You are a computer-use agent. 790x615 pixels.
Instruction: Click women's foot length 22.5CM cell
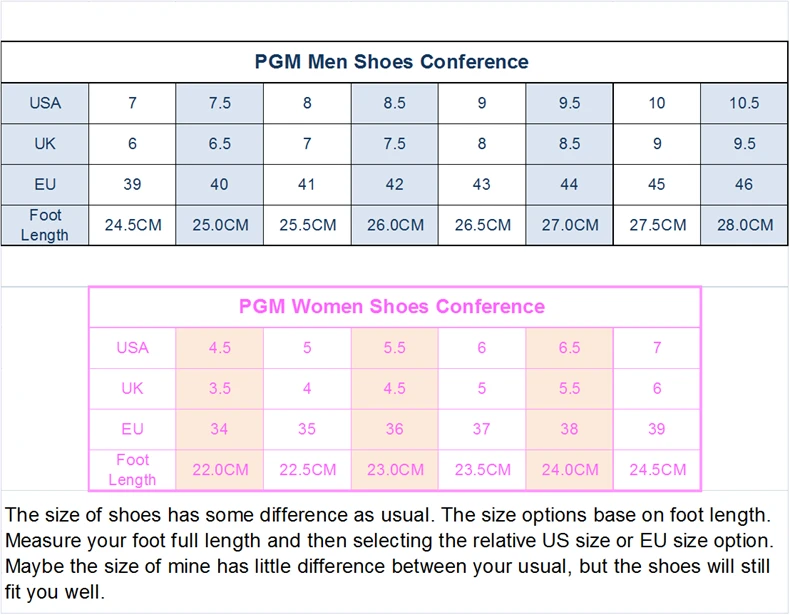[x=307, y=470]
